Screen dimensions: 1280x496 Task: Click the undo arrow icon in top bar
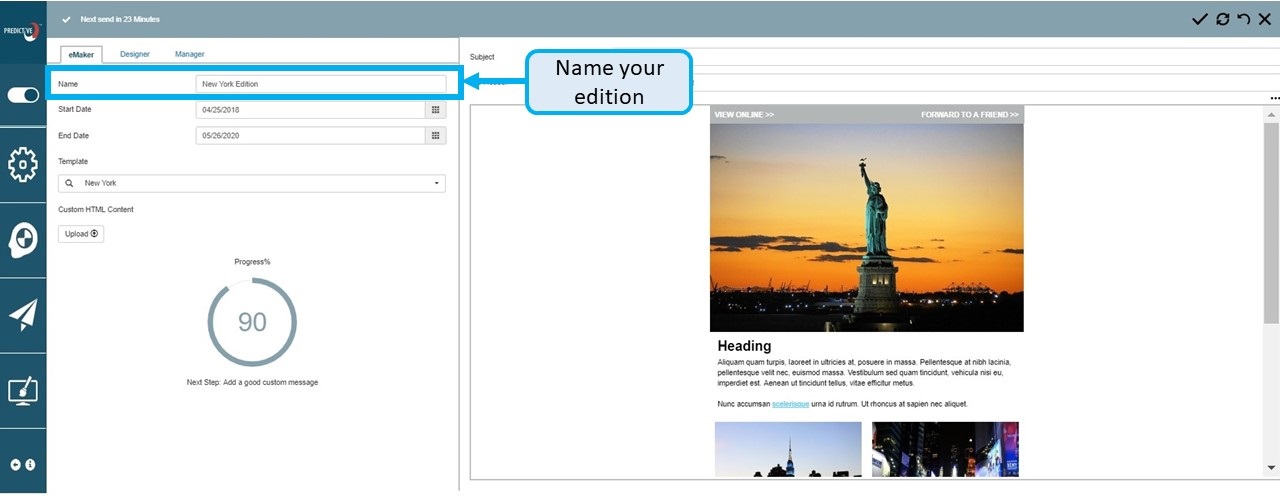(x=1243, y=19)
